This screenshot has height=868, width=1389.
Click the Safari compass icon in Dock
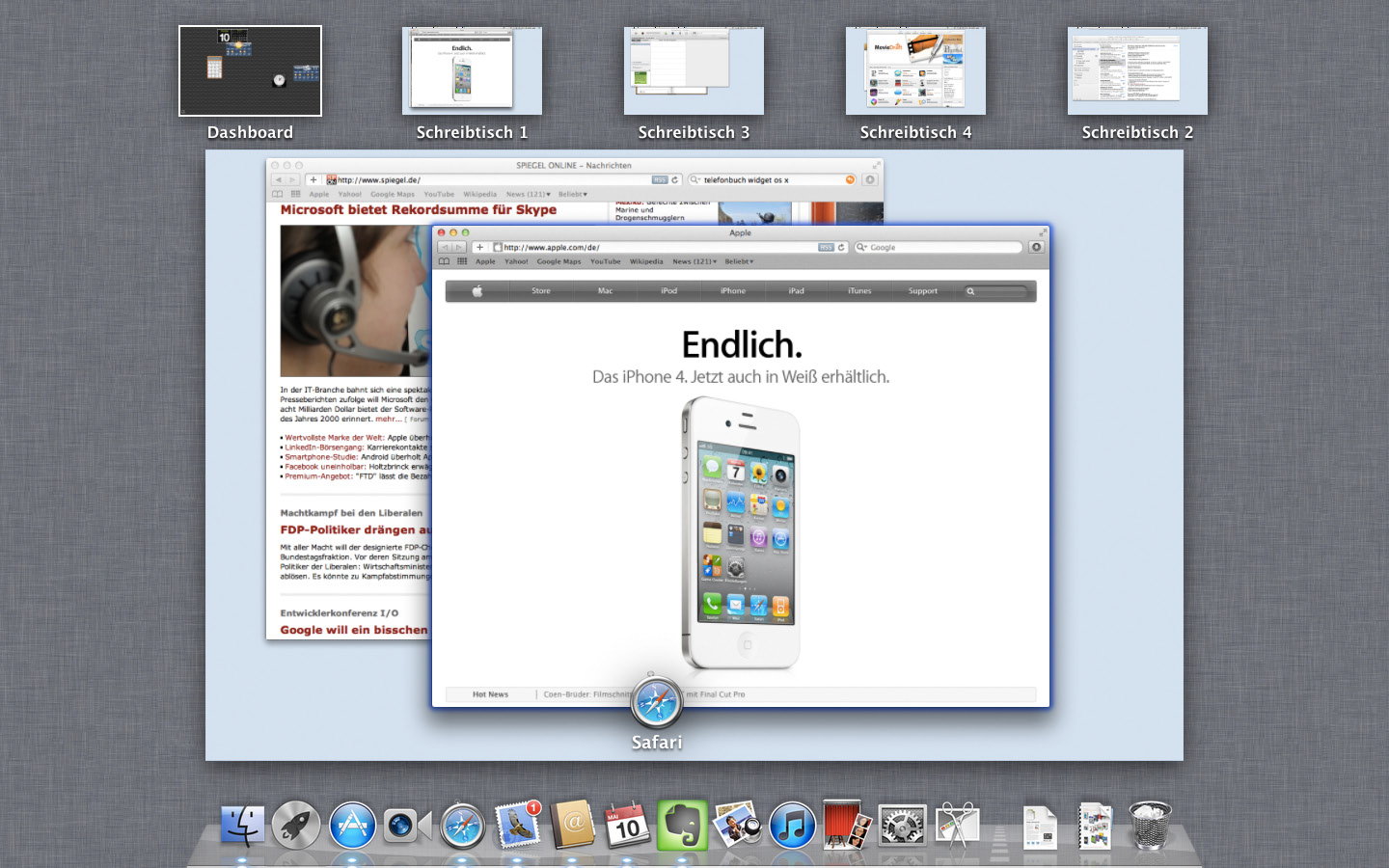click(x=462, y=827)
